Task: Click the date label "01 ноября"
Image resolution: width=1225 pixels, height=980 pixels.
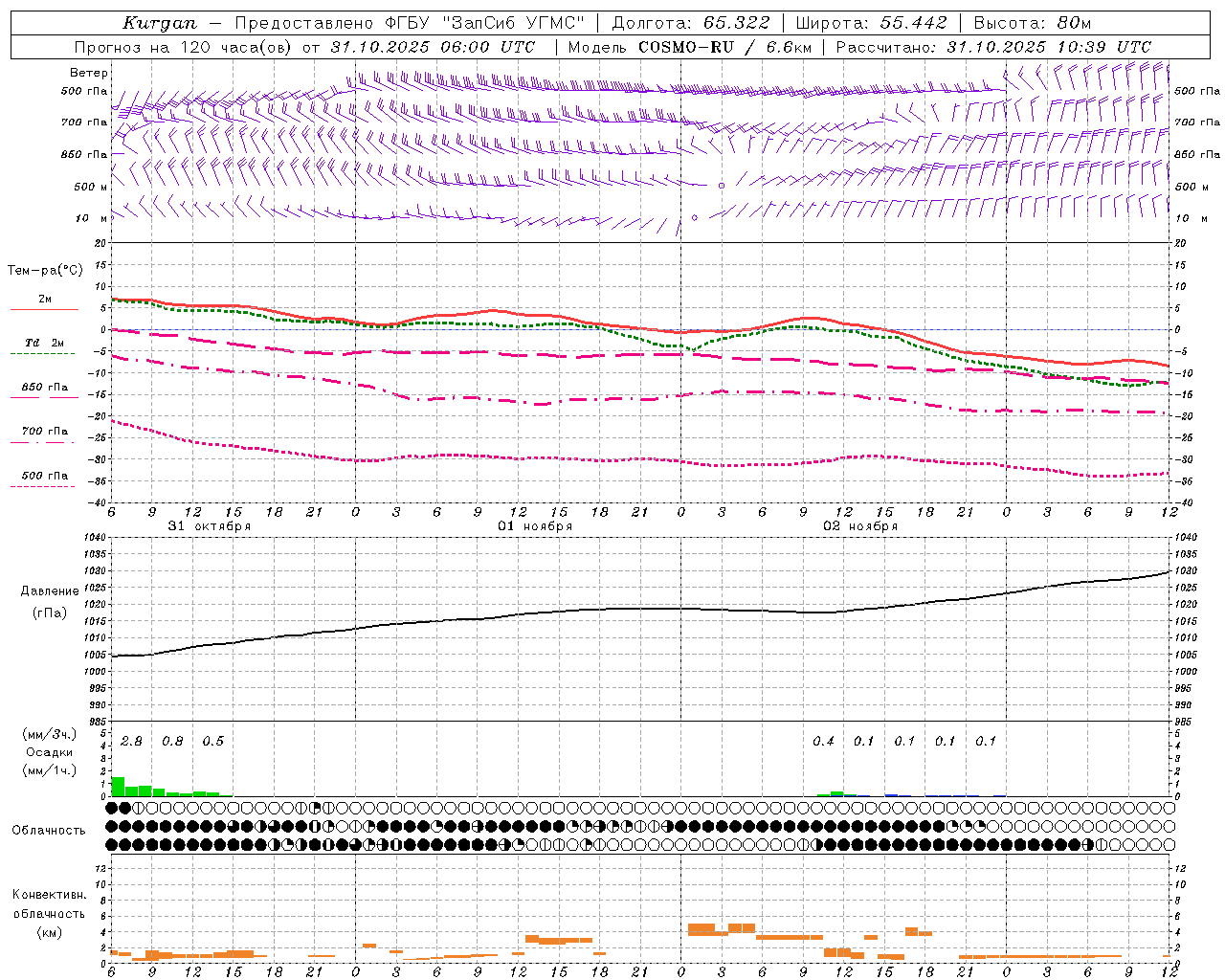Action: 535,526
